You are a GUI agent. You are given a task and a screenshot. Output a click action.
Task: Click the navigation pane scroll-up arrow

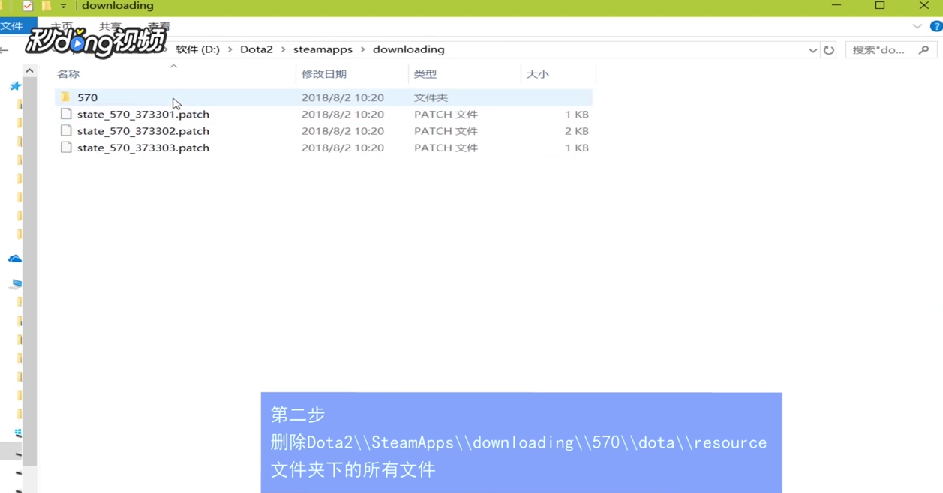pos(29,71)
